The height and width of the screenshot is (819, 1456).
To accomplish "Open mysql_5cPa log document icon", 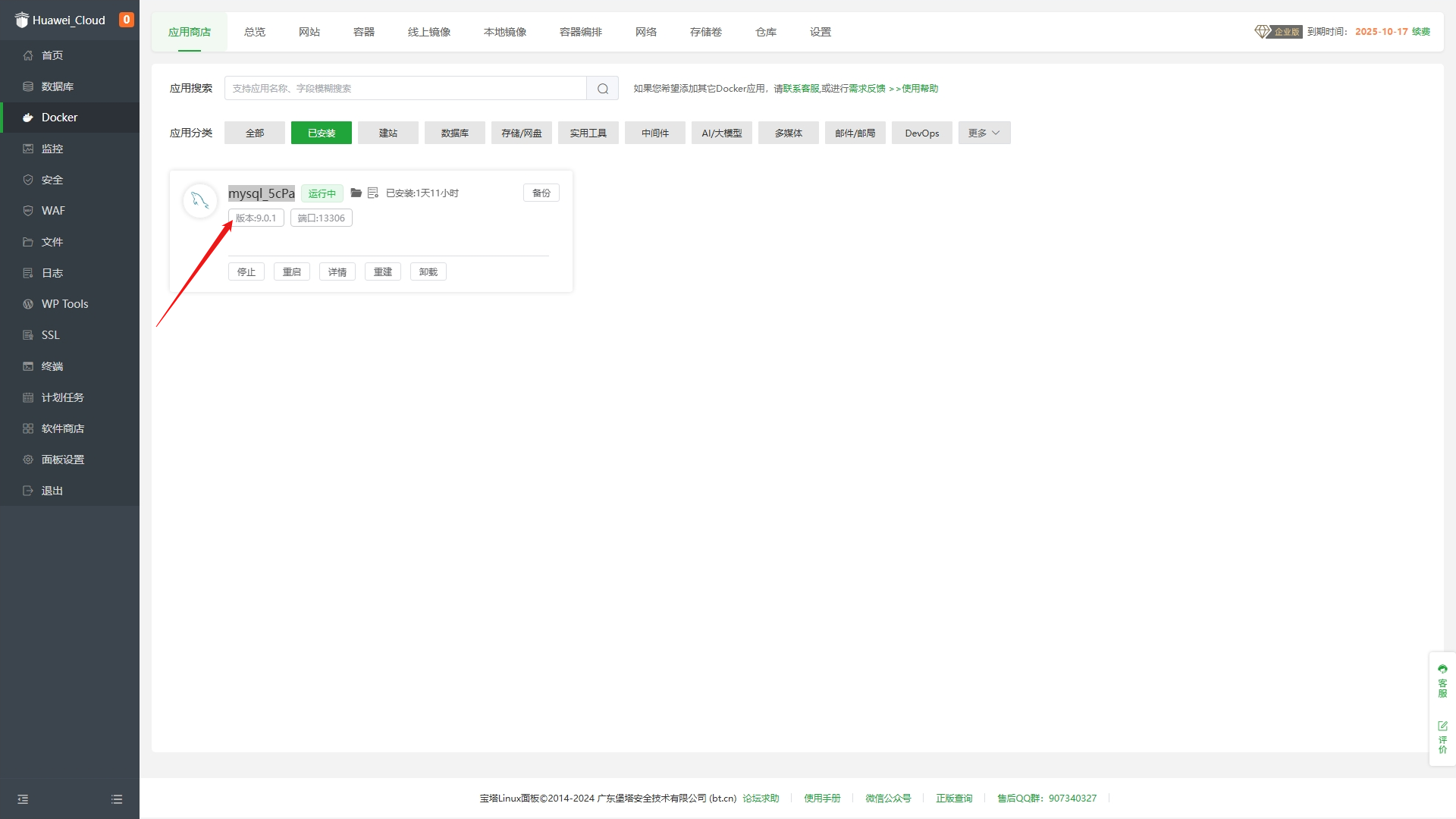I will [373, 193].
